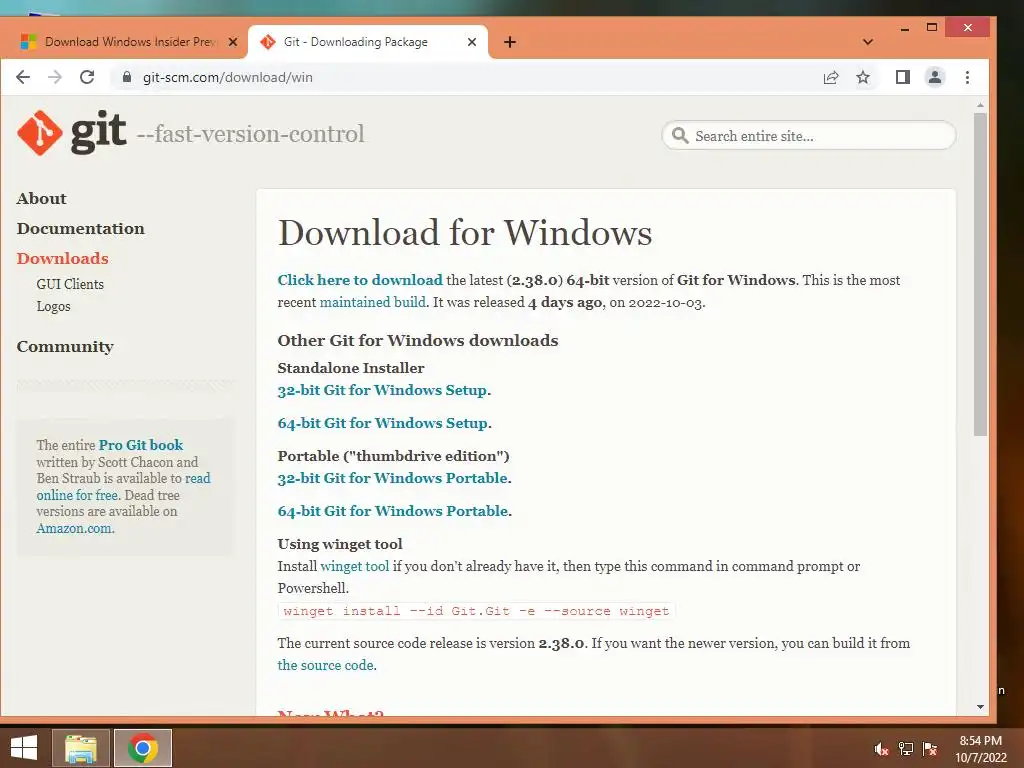Viewport: 1024px width, 768px height.
Task: Click the scrollbar up arrow
Action: point(980,104)
